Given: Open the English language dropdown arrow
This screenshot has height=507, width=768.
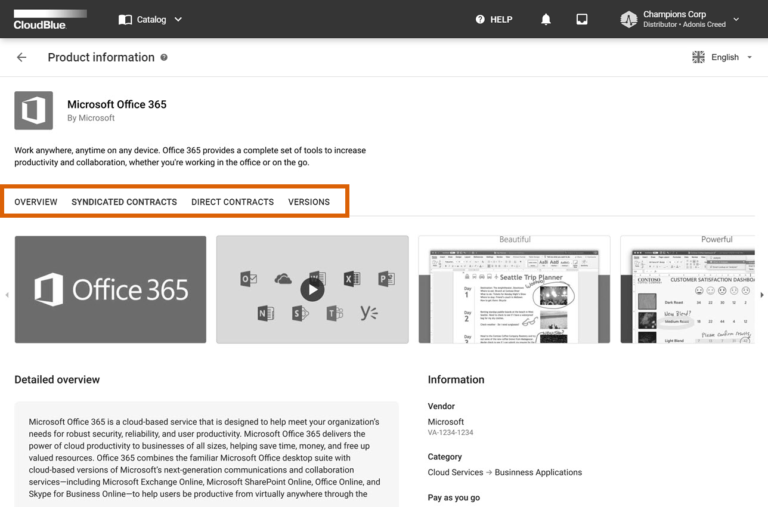Looking at the screenshot, I should pyautogui.click(x=749, y=57).
